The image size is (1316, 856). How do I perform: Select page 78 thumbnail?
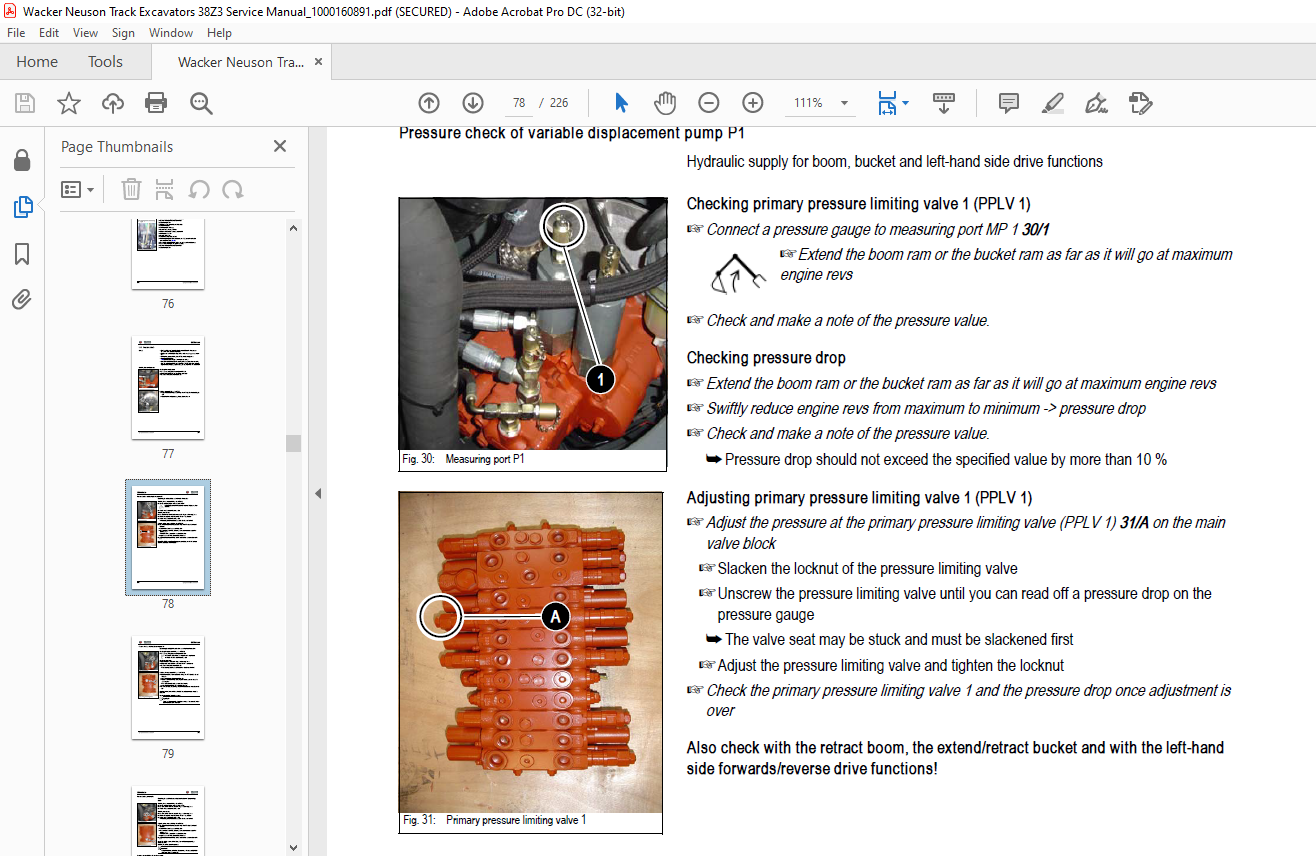pyautogui.click(x=168, y=537)
